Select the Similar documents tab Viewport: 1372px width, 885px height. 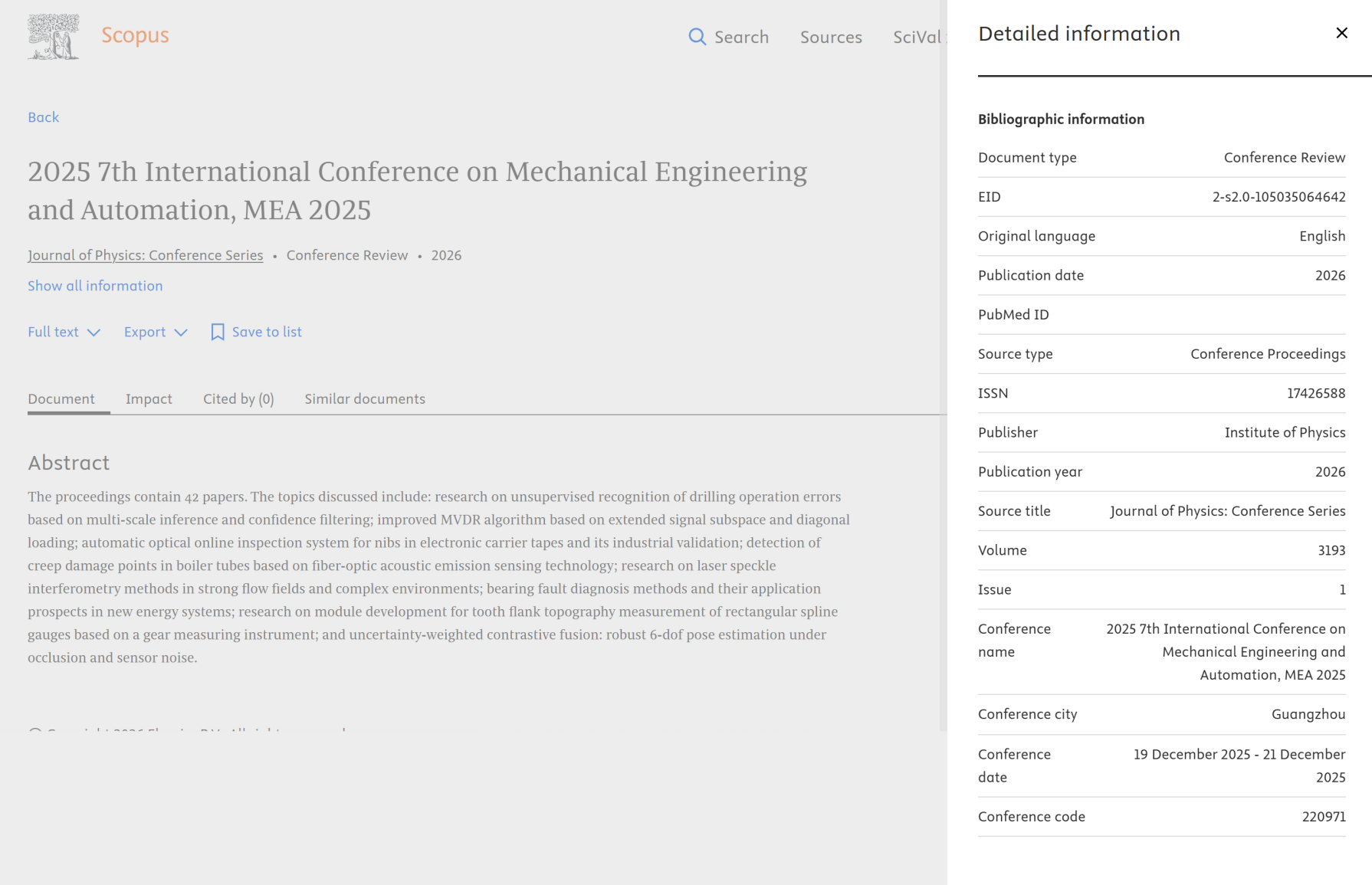tap(365, 398)
